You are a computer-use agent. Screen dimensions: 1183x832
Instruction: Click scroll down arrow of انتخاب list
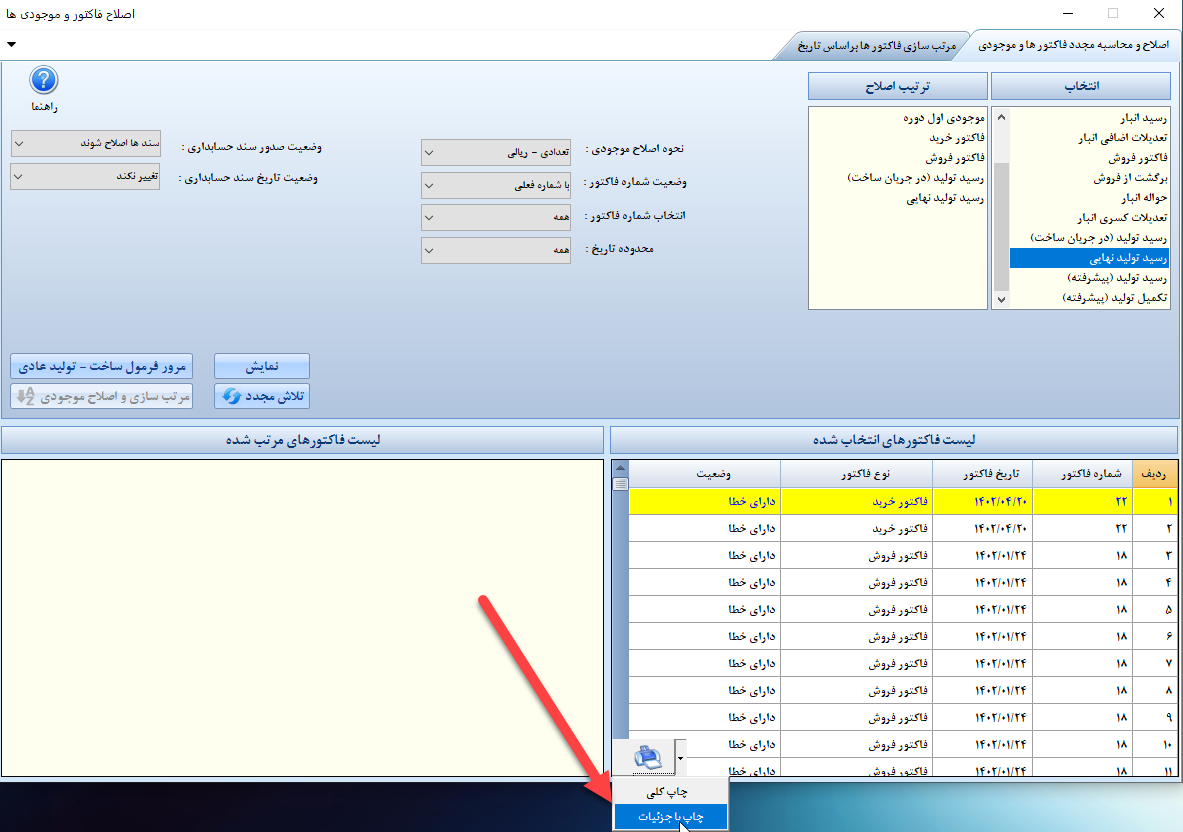pyautogui.click(x=1001, y=299)
